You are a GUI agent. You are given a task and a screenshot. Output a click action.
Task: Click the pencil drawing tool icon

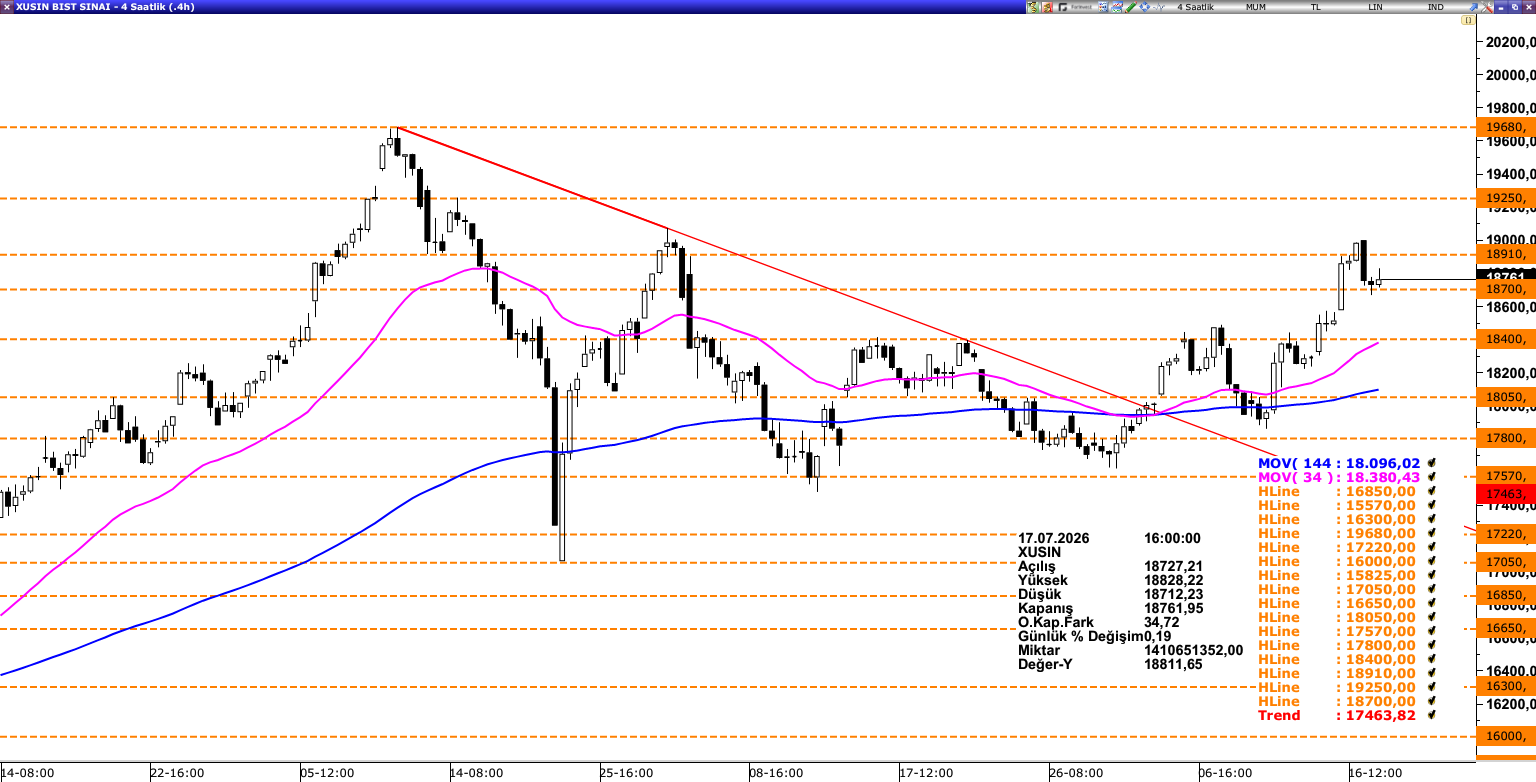[x=1130, y=7]
